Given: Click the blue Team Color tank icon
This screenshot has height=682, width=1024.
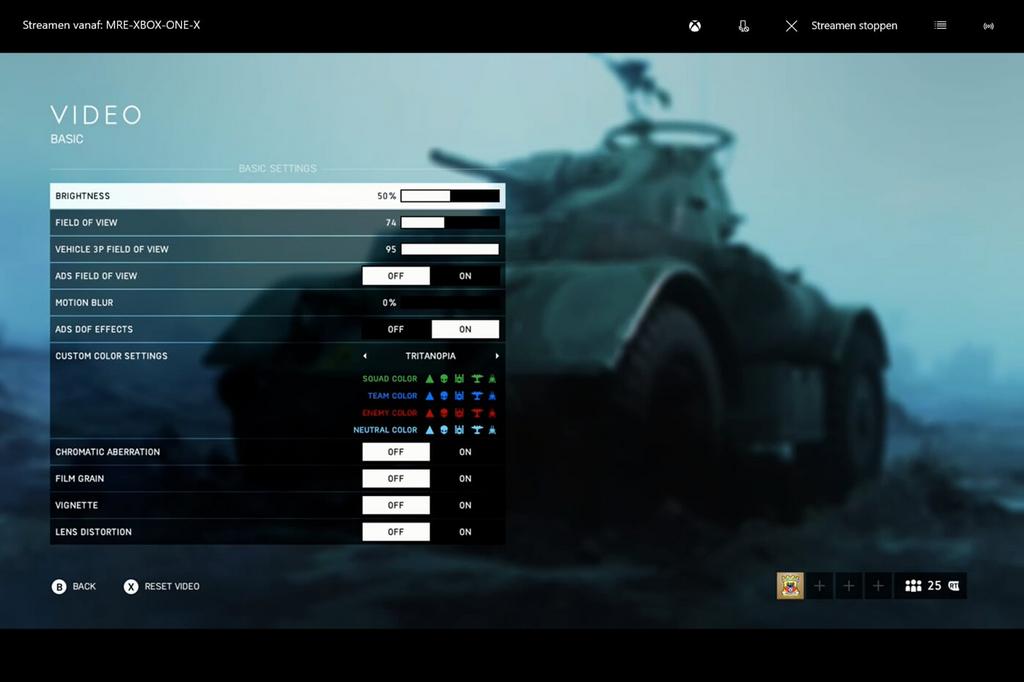Looking at the screenshot, I should pyautogui.click(x=459, y=396).
